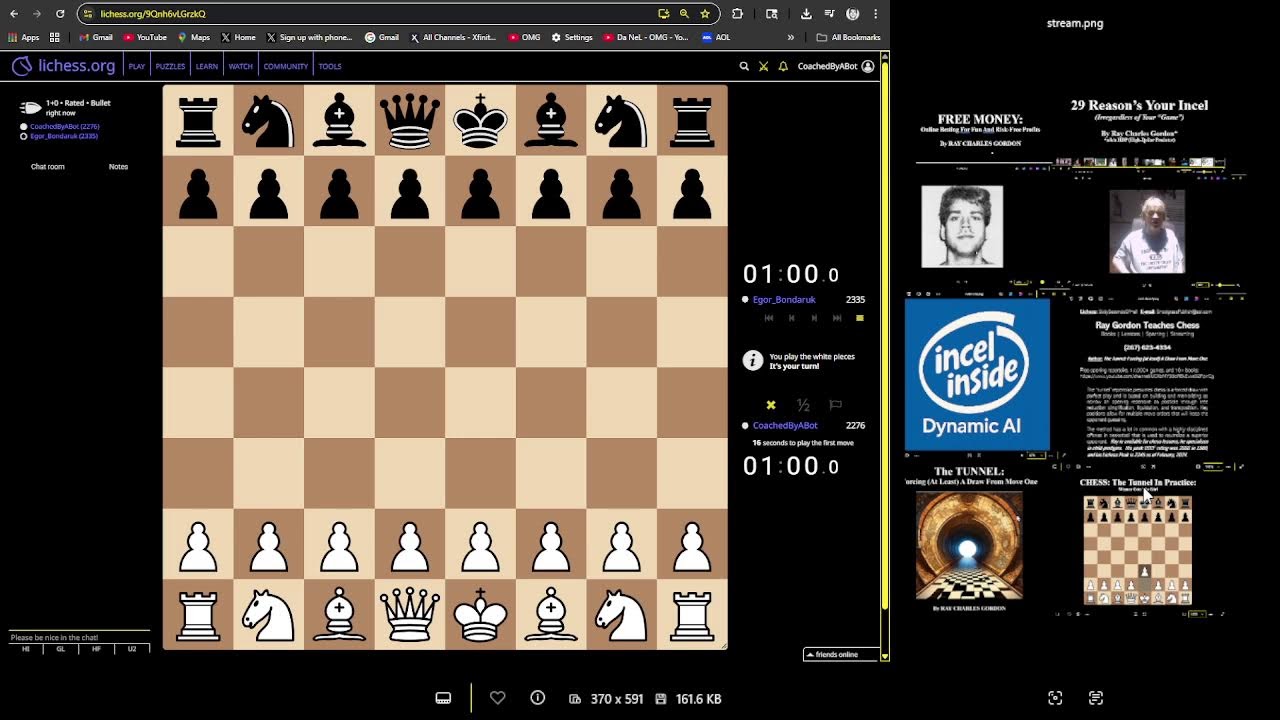Image resolution: width=1280 pixels, height=720 pixels.
Task: Select the white knight on g1
Action: pos(622,615)
